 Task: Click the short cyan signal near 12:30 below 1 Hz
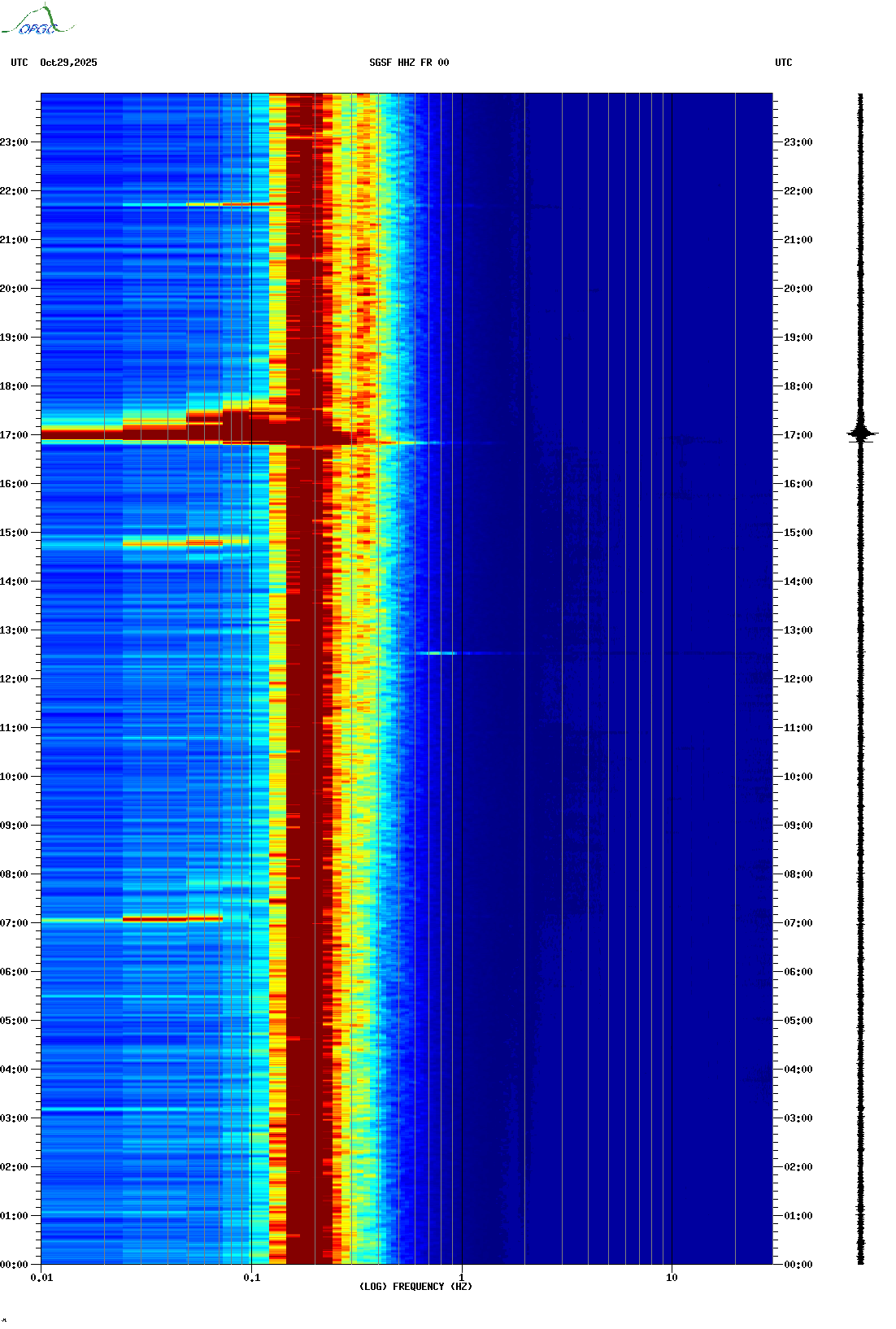pyautogui.click(x=437, y=653)
